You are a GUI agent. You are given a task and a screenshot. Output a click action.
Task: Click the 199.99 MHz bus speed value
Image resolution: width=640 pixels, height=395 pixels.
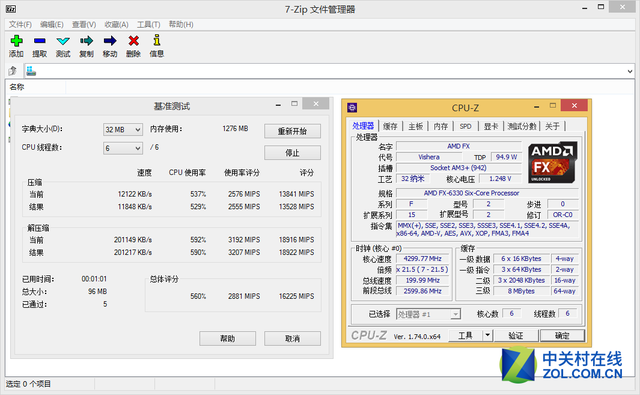click(422, 280)
